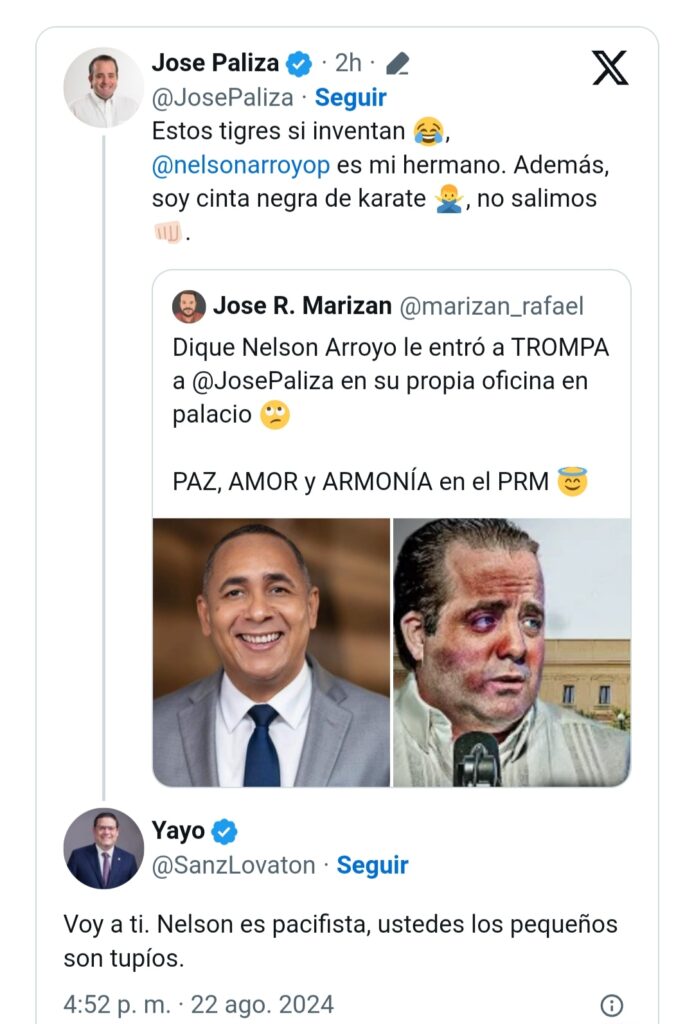Screen dimensions: 694x1024
Task: Follow Jose Paliza with the Seguir link
Action: tap(350, 98)
